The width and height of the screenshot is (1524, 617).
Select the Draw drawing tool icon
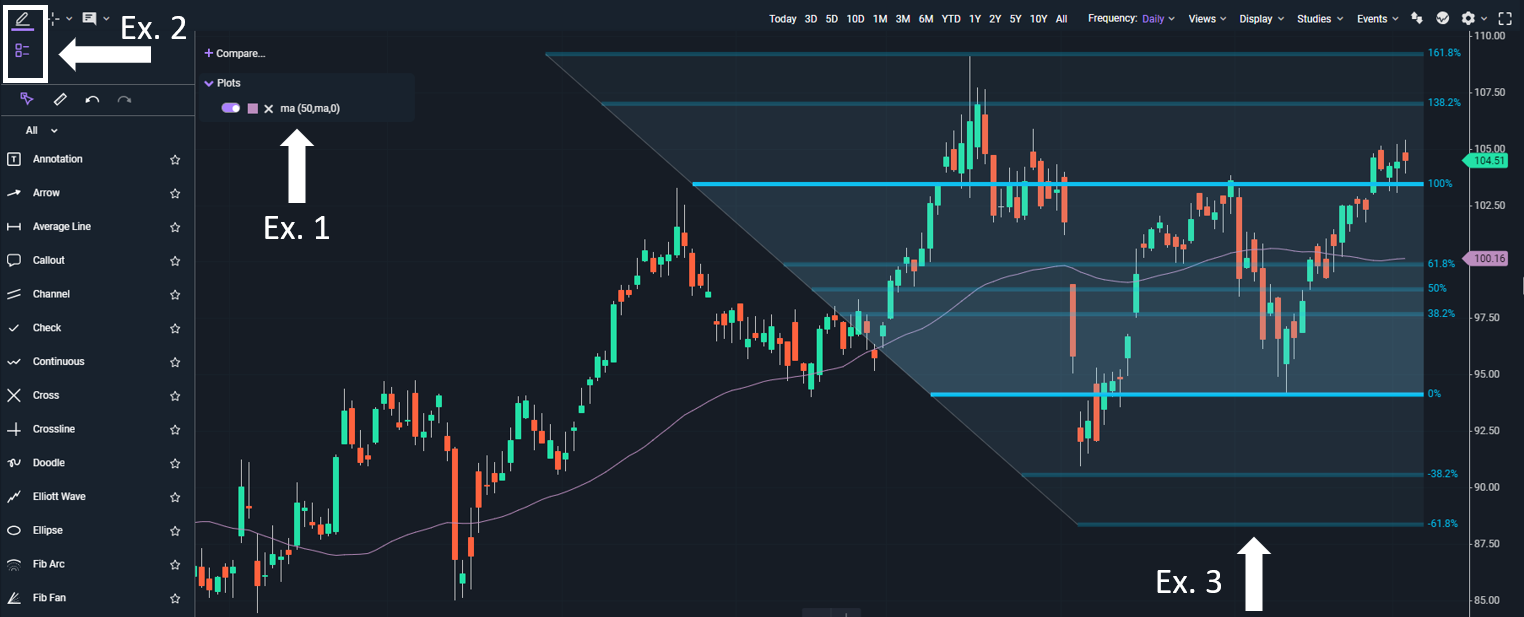coord(22,18)
